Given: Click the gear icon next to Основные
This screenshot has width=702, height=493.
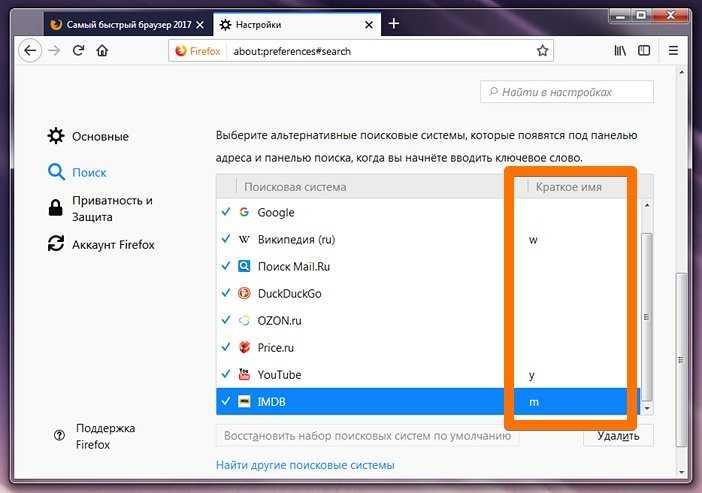Looking at the screenshot, I should (56, 136).
